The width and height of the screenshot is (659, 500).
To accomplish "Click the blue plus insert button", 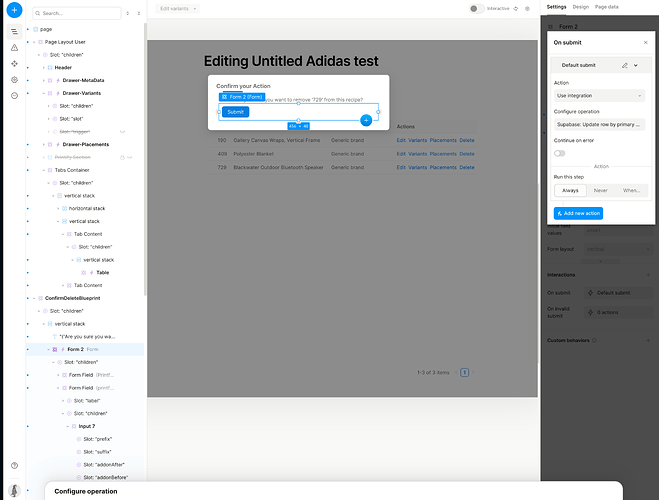I will 14,10.
